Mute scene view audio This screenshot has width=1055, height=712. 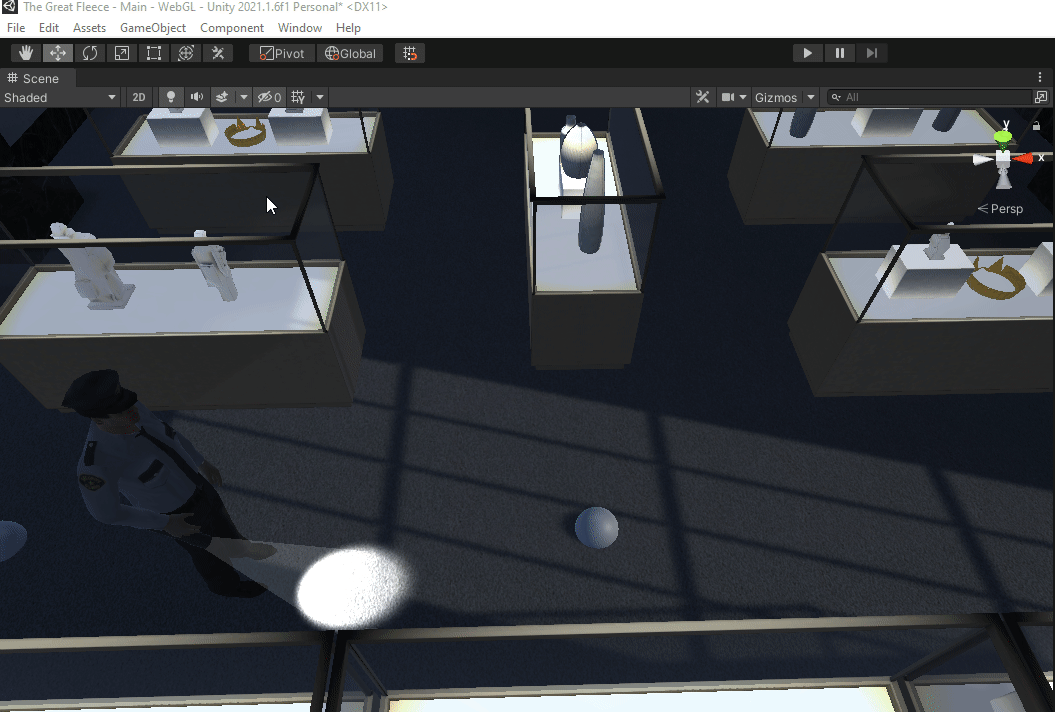[196, 96]
